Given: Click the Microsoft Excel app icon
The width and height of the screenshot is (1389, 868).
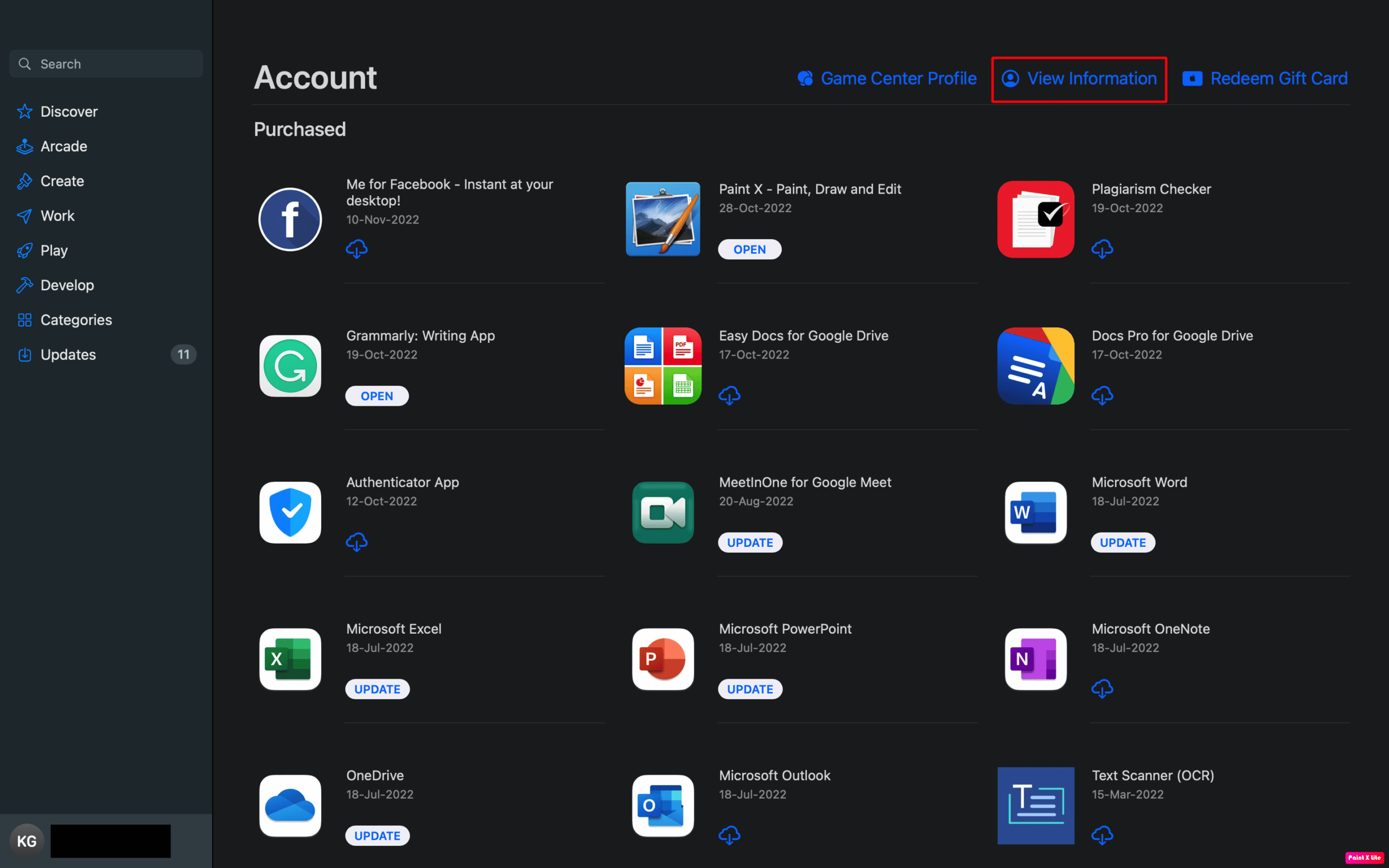Looking at the screenshot, I should pos(290,658).
